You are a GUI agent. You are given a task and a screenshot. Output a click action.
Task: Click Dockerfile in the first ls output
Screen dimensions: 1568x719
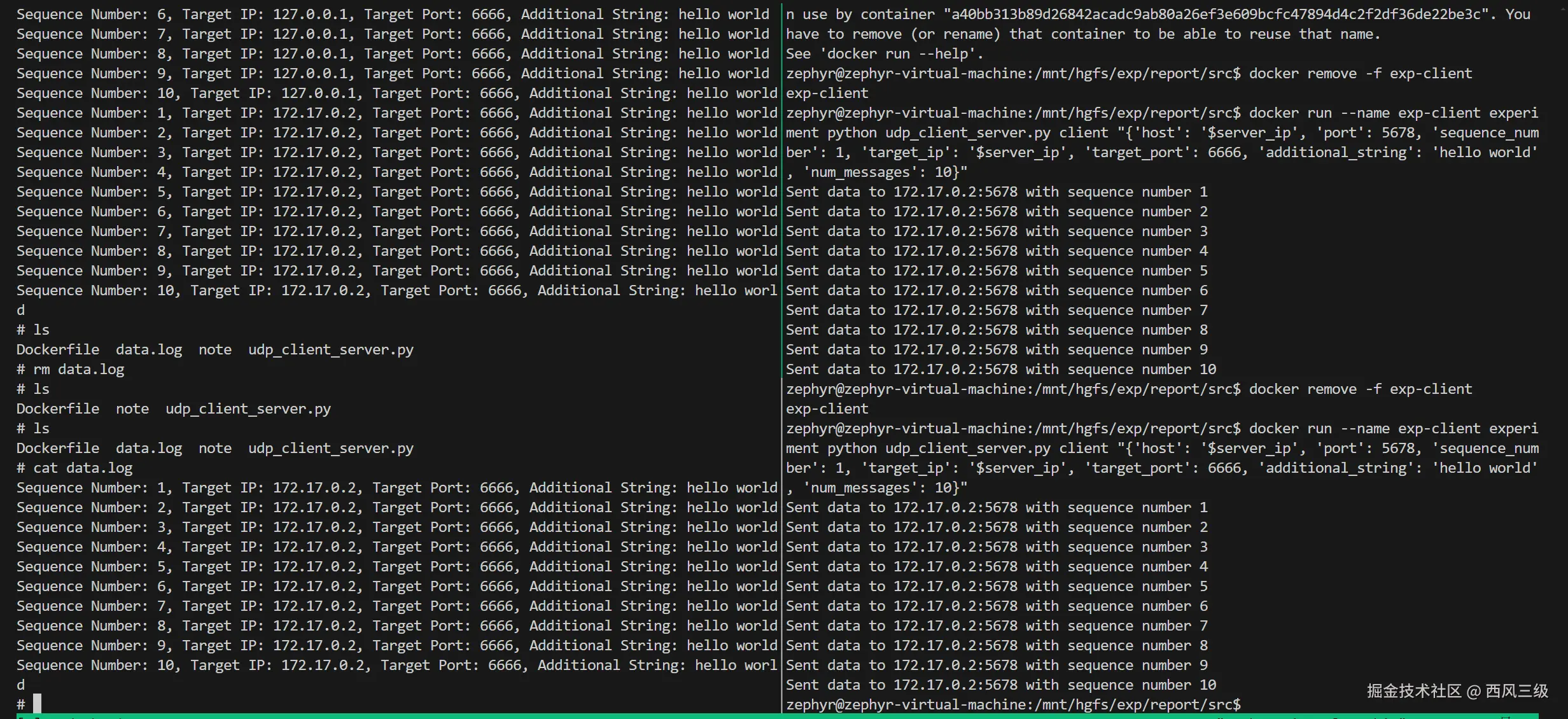point(58,349)
